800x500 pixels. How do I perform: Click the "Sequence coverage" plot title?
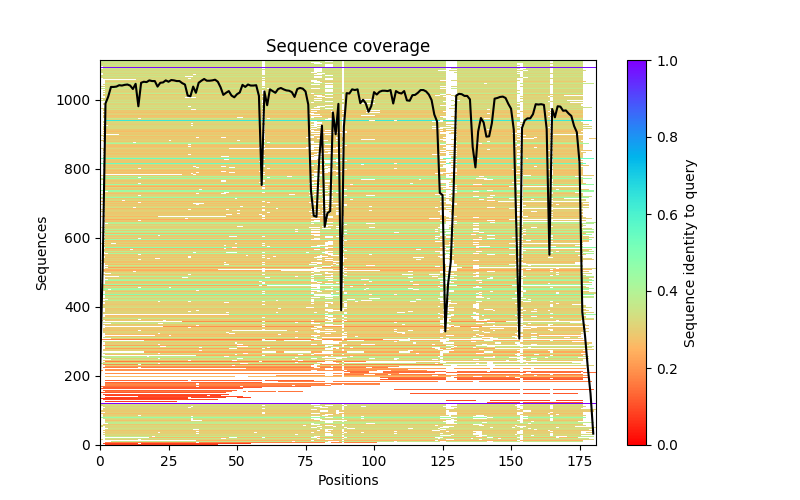coord(347,47)
